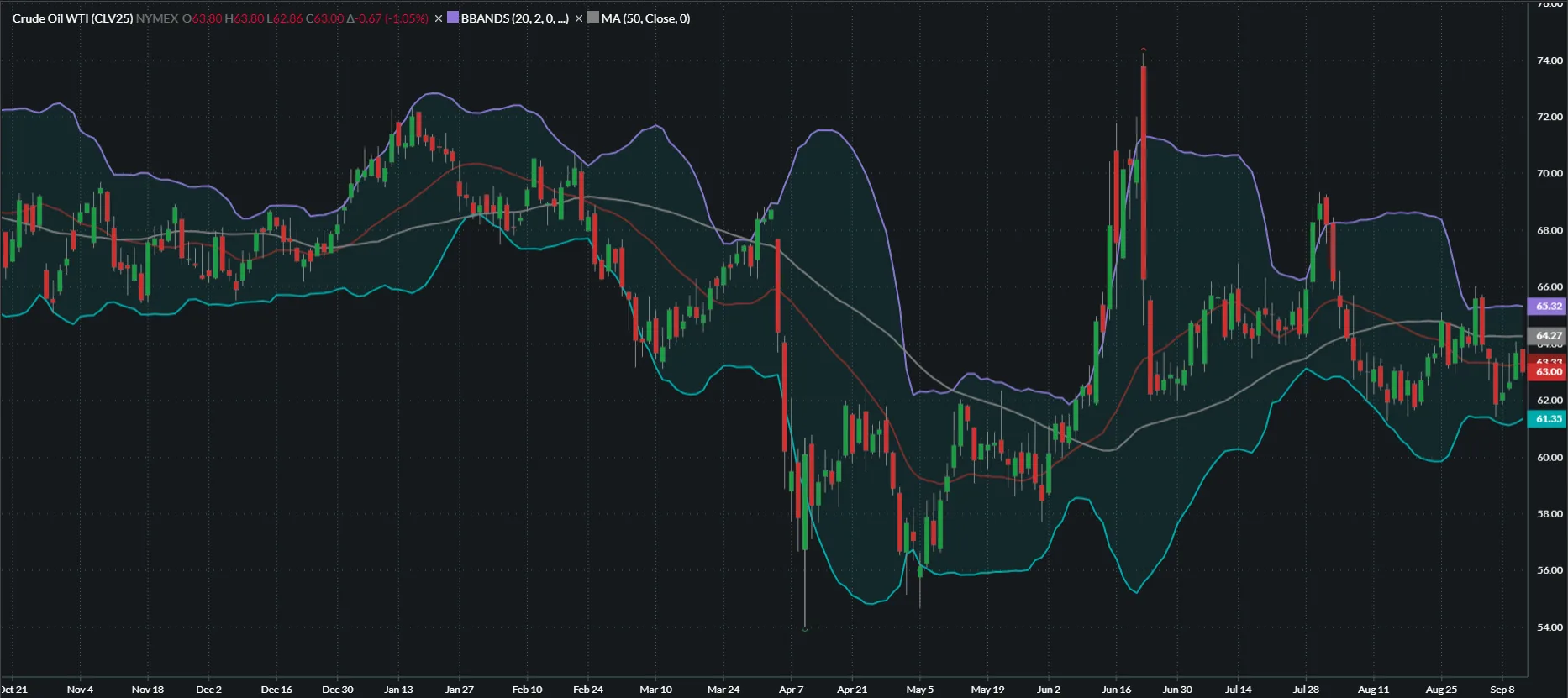Remove the MA (50) indicator with X
This screenshot has width=1568, height=698.
coord(578,18)
